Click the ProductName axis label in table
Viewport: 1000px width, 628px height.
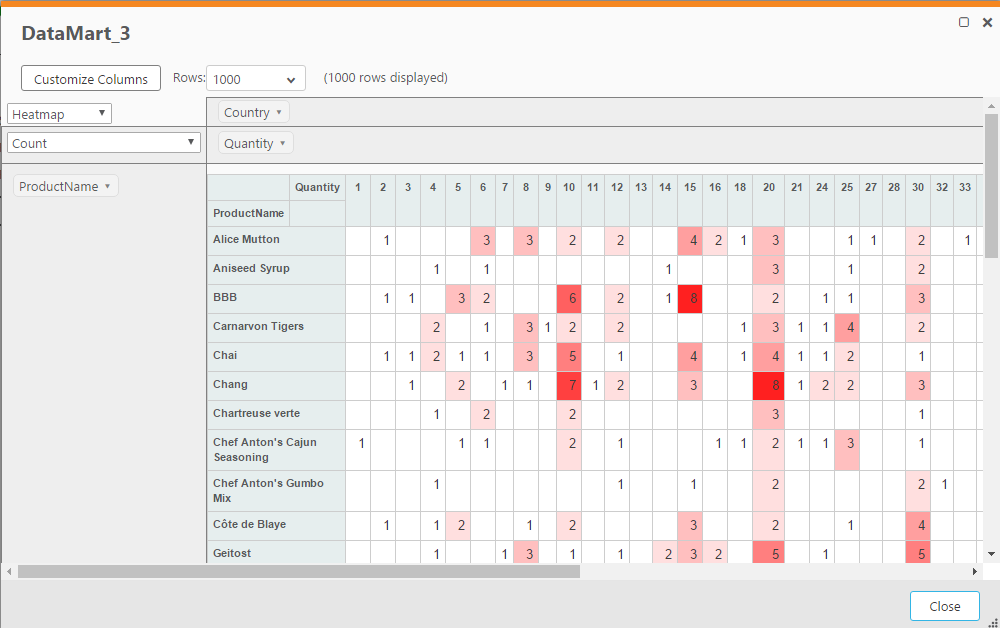tap(248, 213)
